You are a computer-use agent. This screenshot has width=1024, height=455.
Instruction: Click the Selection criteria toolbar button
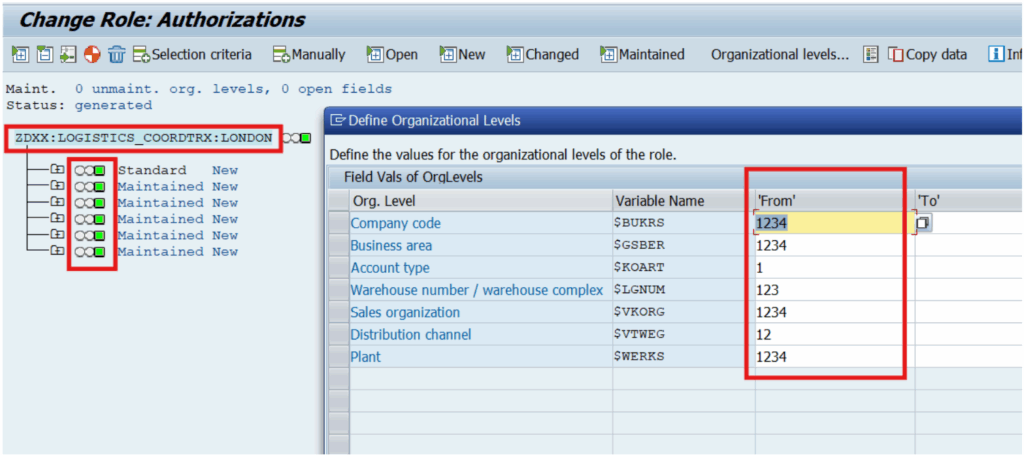point(192,55)
